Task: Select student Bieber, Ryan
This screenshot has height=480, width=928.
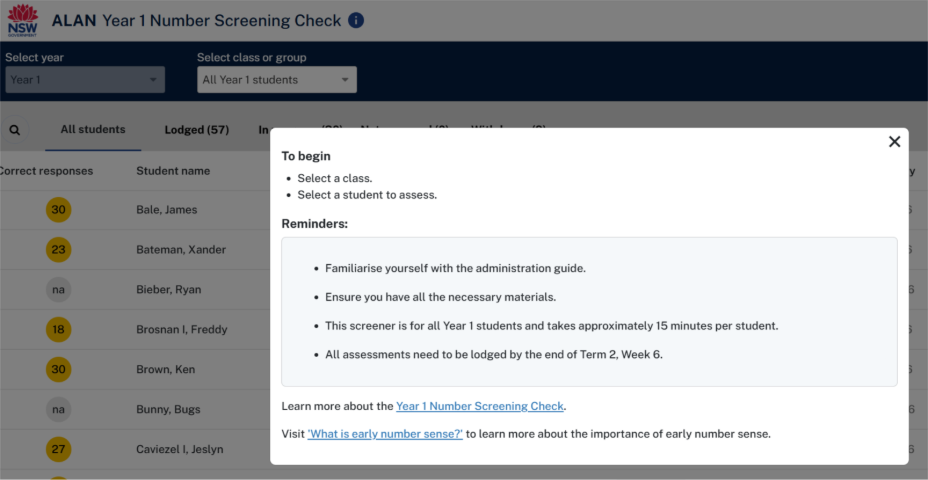Action: click(169, 289)
